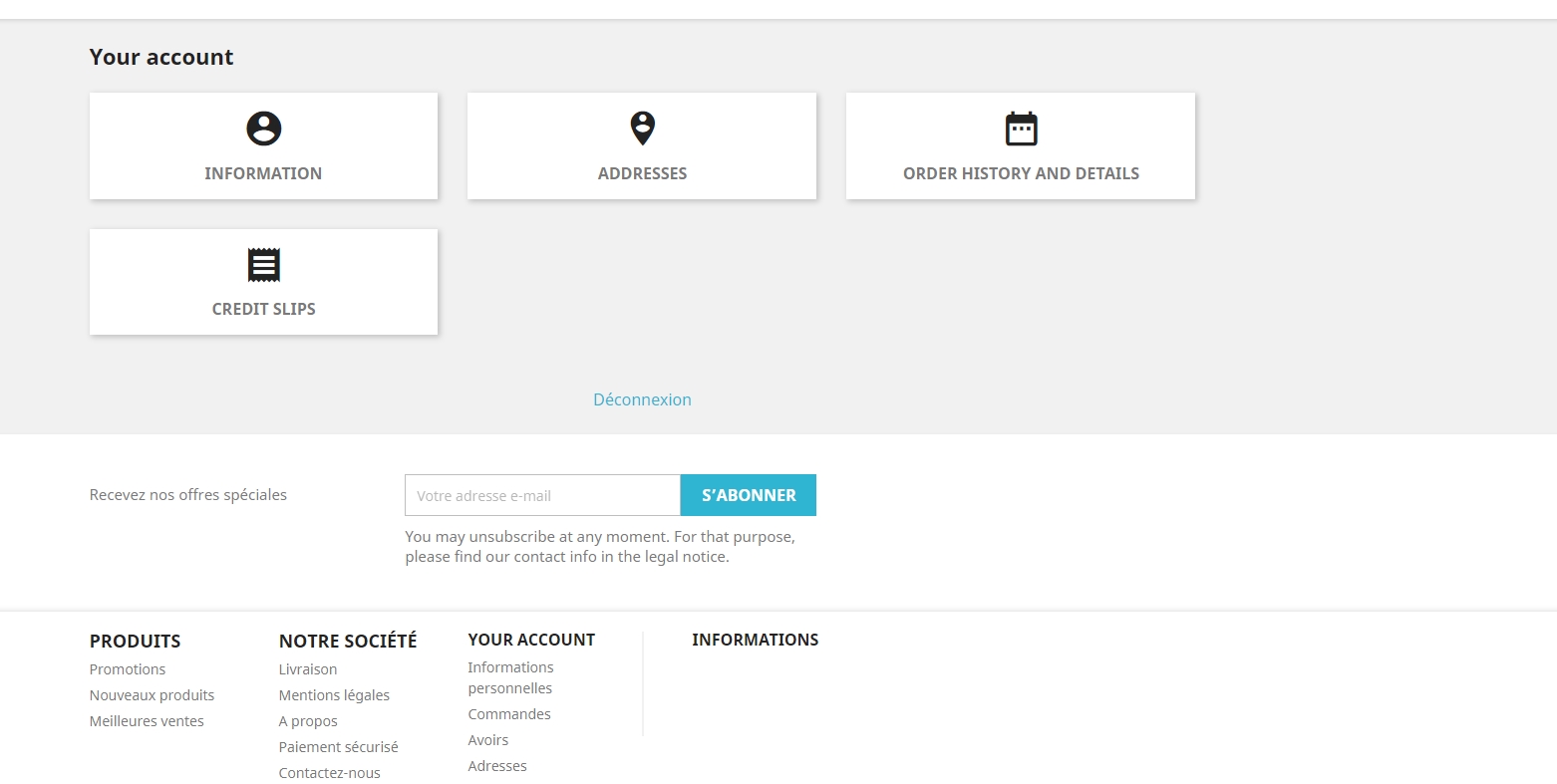The width and height of the screenshot is (1557, 784).
Task: Select the Addresses map pin icon
Action: pyautogui.click(x=643, y=129)
